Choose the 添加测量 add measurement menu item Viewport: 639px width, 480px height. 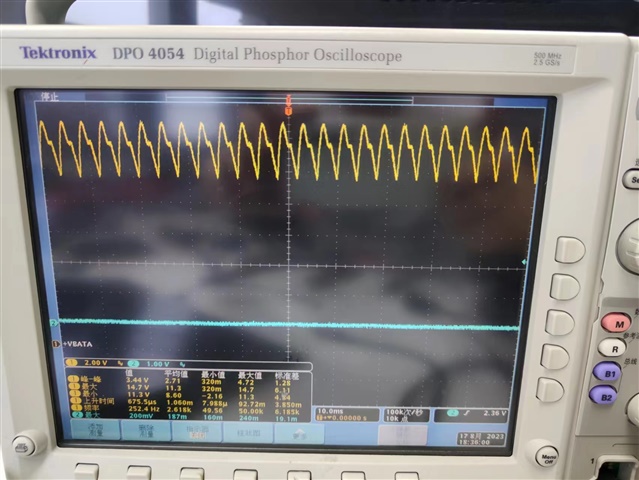[x=96, y=431]
